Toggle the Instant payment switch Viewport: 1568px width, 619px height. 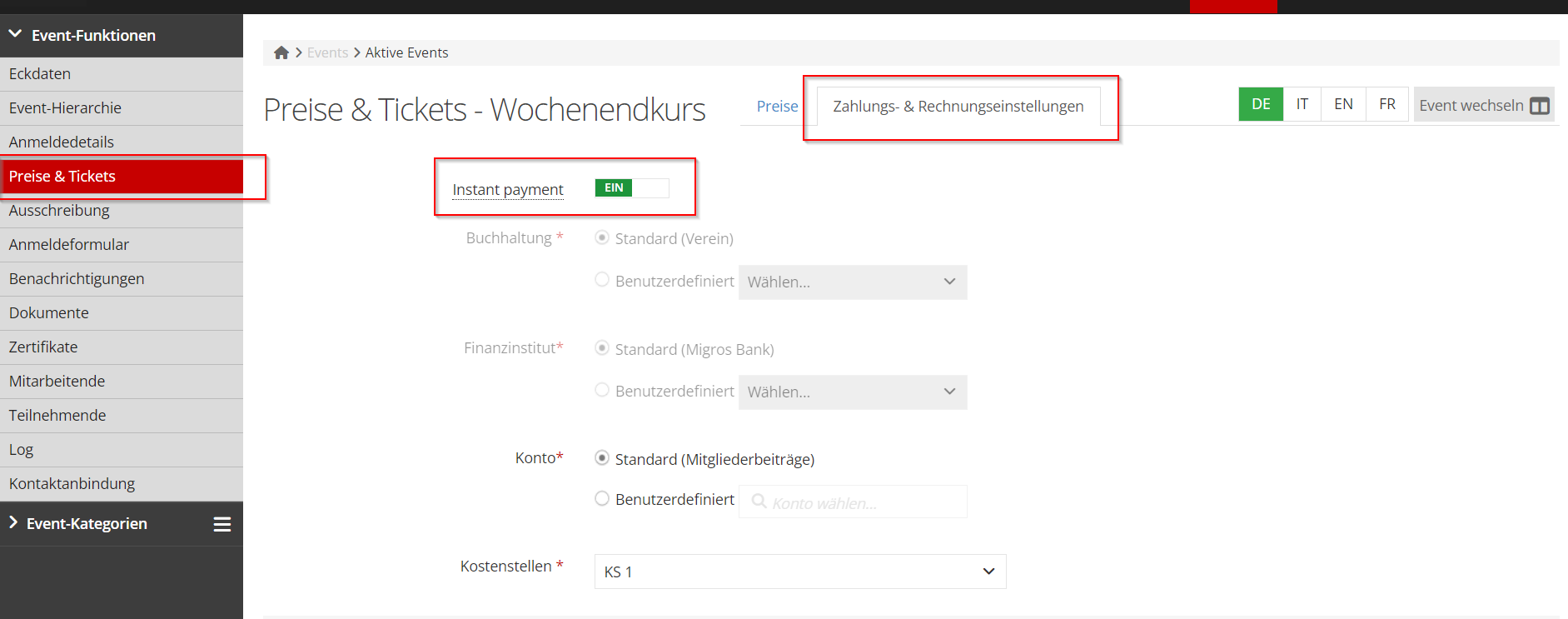[632, 188]
